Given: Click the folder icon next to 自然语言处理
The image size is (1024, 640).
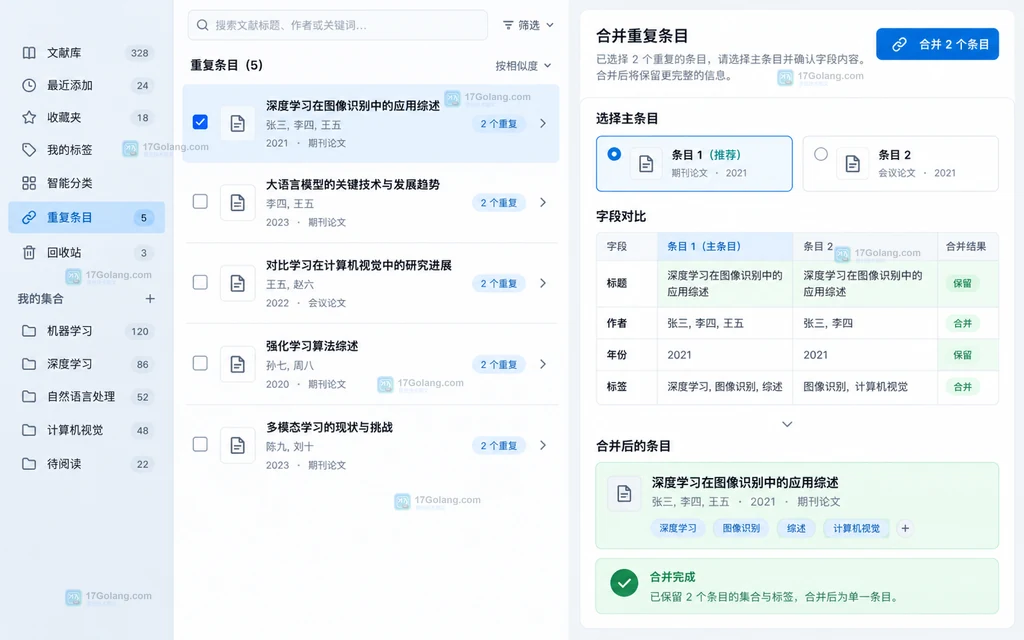Looking at the screenshot, I should [x=29, y=396].
